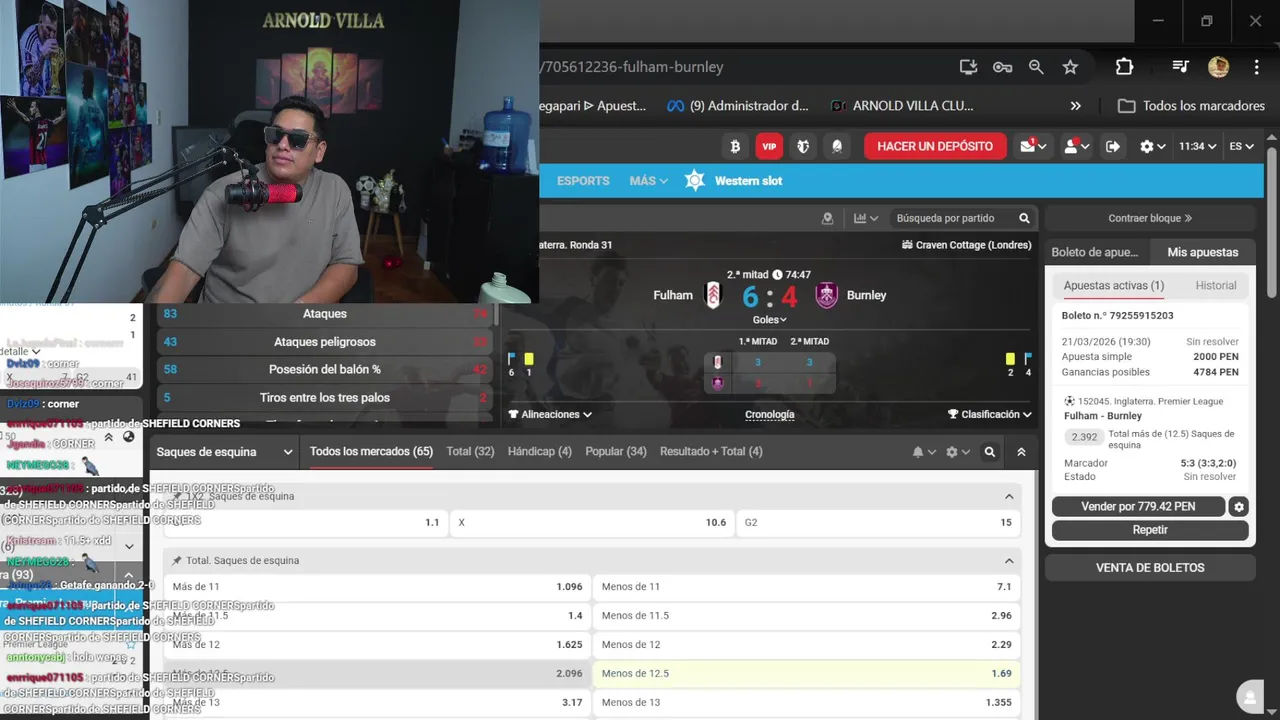This screenshot has height=720, width=1280.
Task: Open the Cronología link
Action: (x=770, y=415)
